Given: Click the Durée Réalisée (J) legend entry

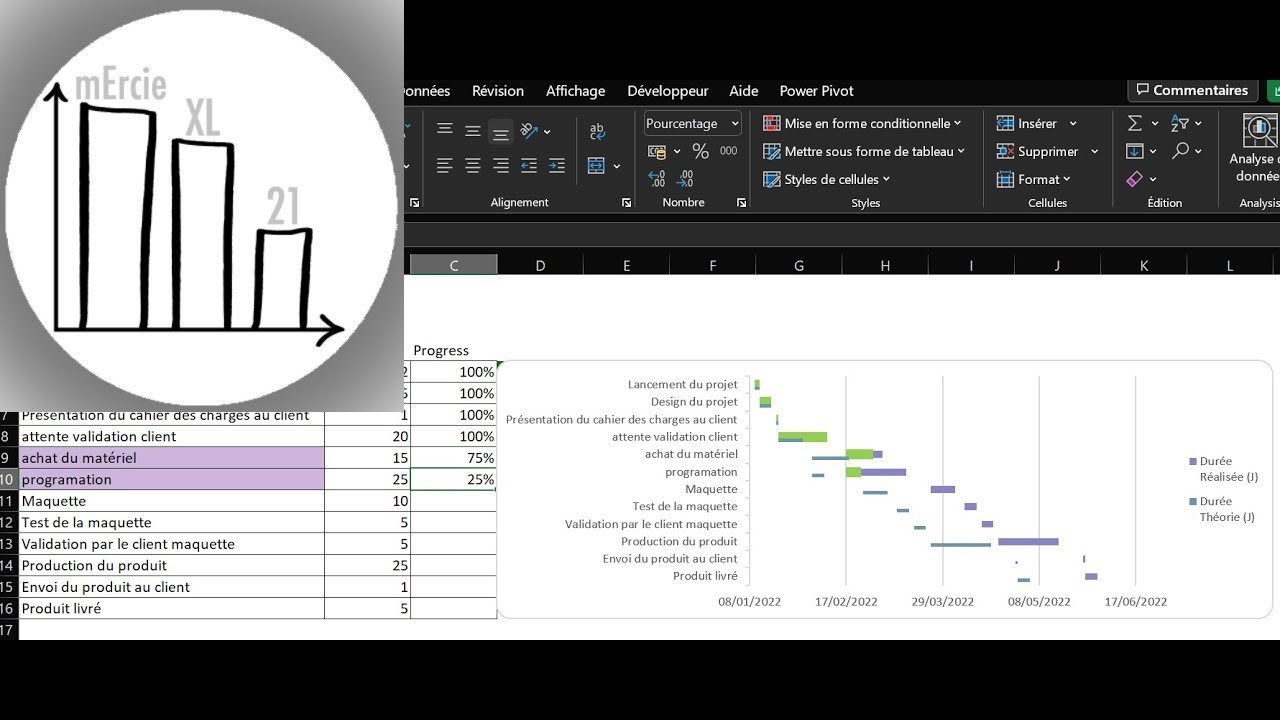Looking at the screenshot, I should [x=1223, y=469].
